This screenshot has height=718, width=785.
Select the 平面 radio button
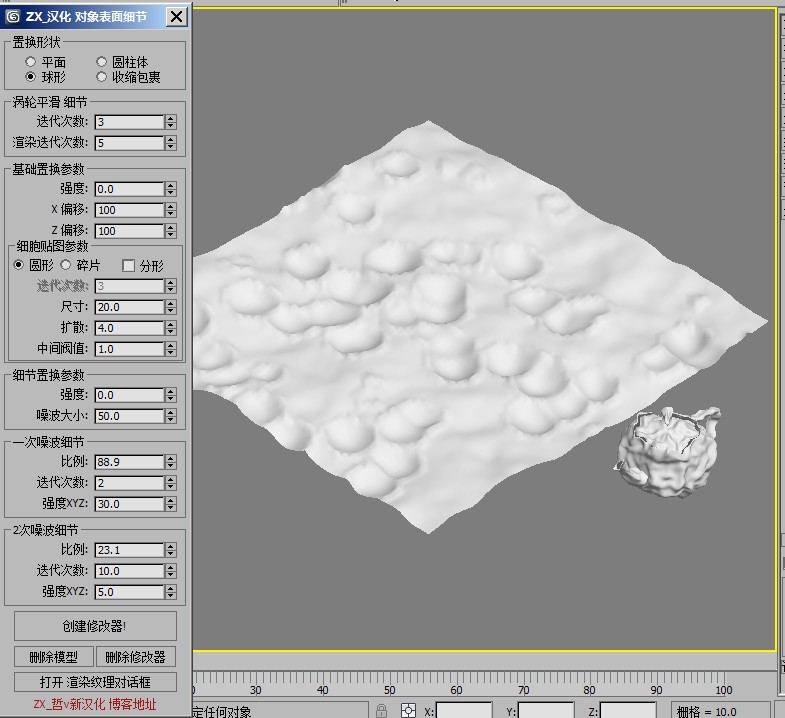point(31,62)
